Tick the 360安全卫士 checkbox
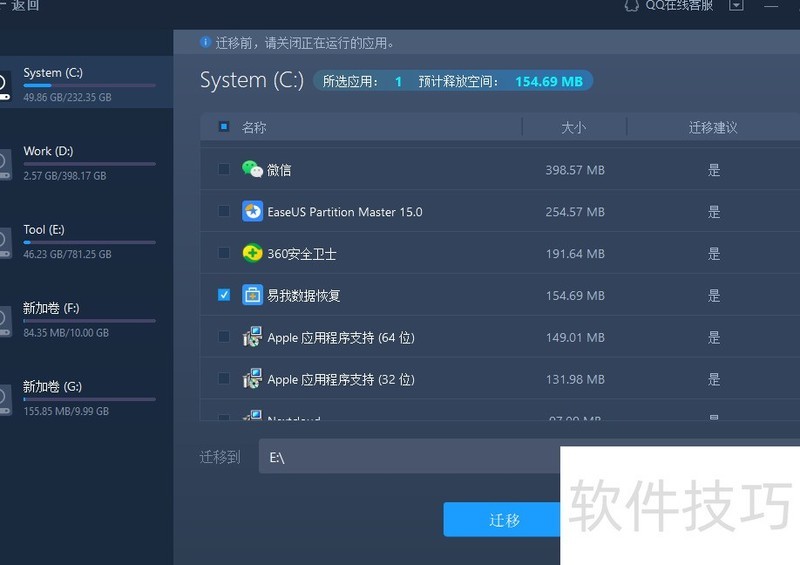This screenshot has width=800, height=565. click(x=224, y=254)
